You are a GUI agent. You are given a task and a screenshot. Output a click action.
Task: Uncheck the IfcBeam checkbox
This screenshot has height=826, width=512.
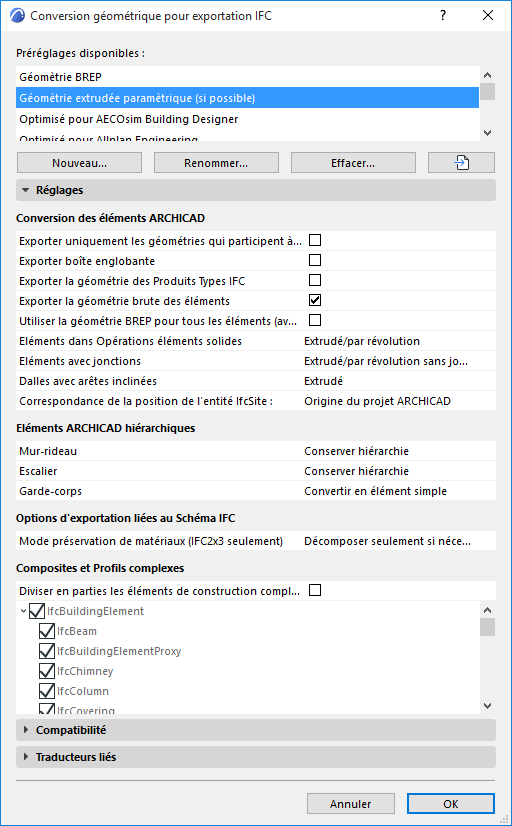click(47, 631)
